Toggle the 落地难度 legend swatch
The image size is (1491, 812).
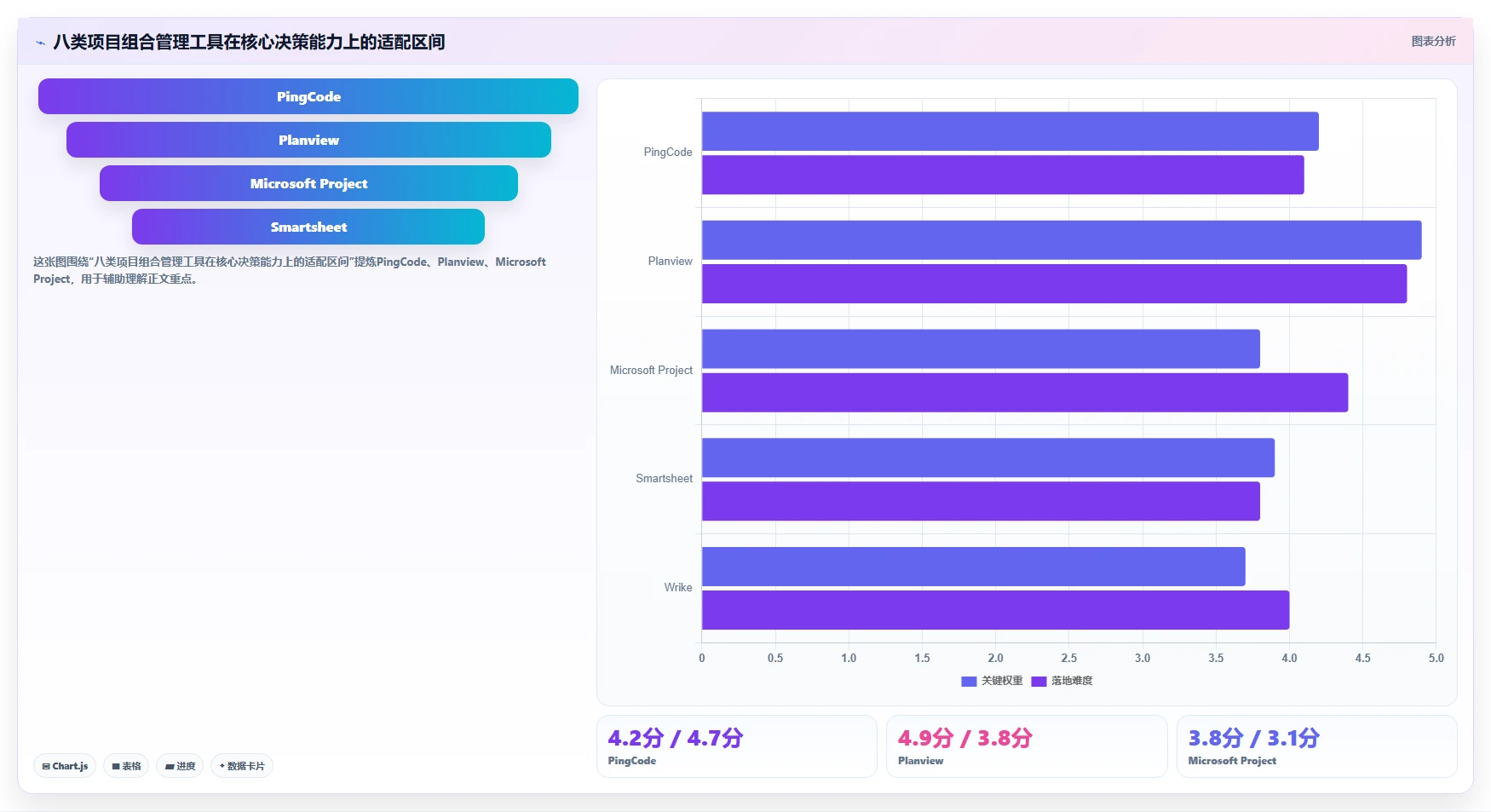click(1039, 681)
